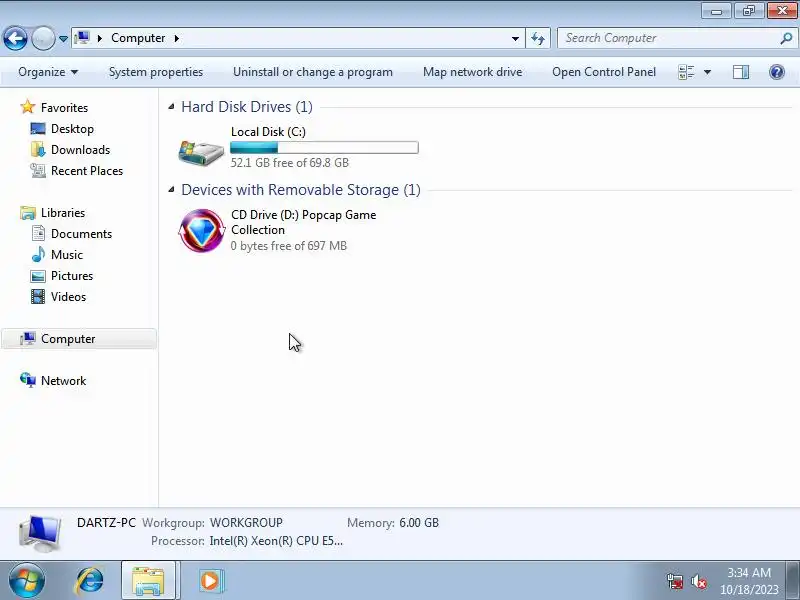
Task: Click the Change your view icon
Action: pos(686,72)
